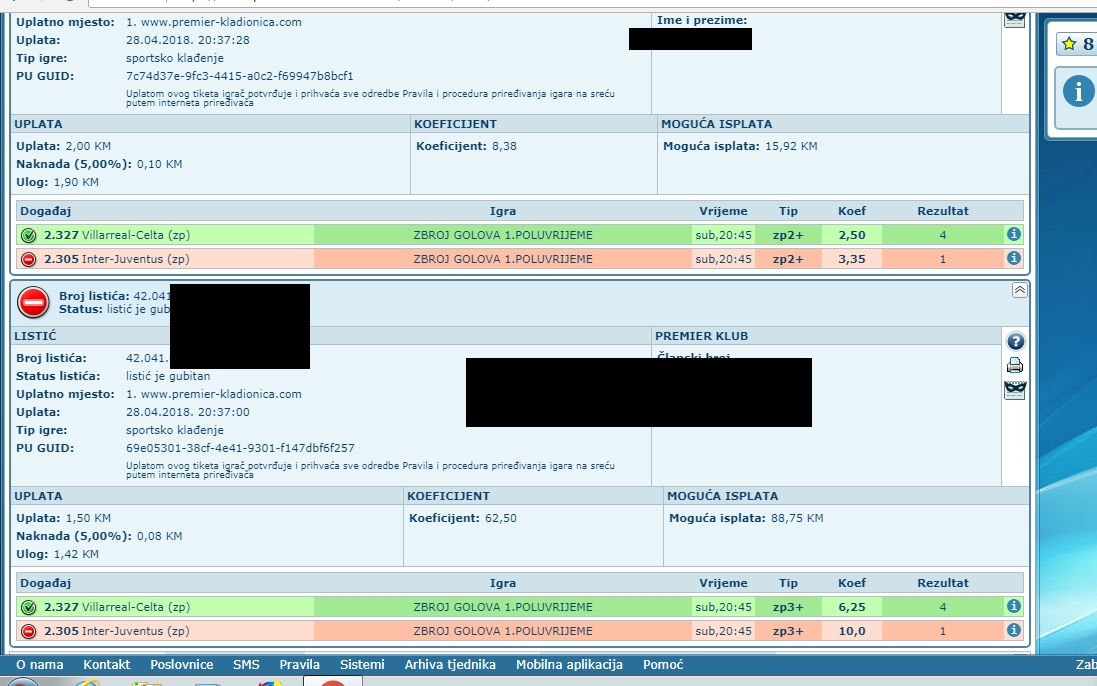Click 2.327 Villarreal-Celta in zp3+ row
This screenshot has height=686, width=1097.
click(117, 607)
